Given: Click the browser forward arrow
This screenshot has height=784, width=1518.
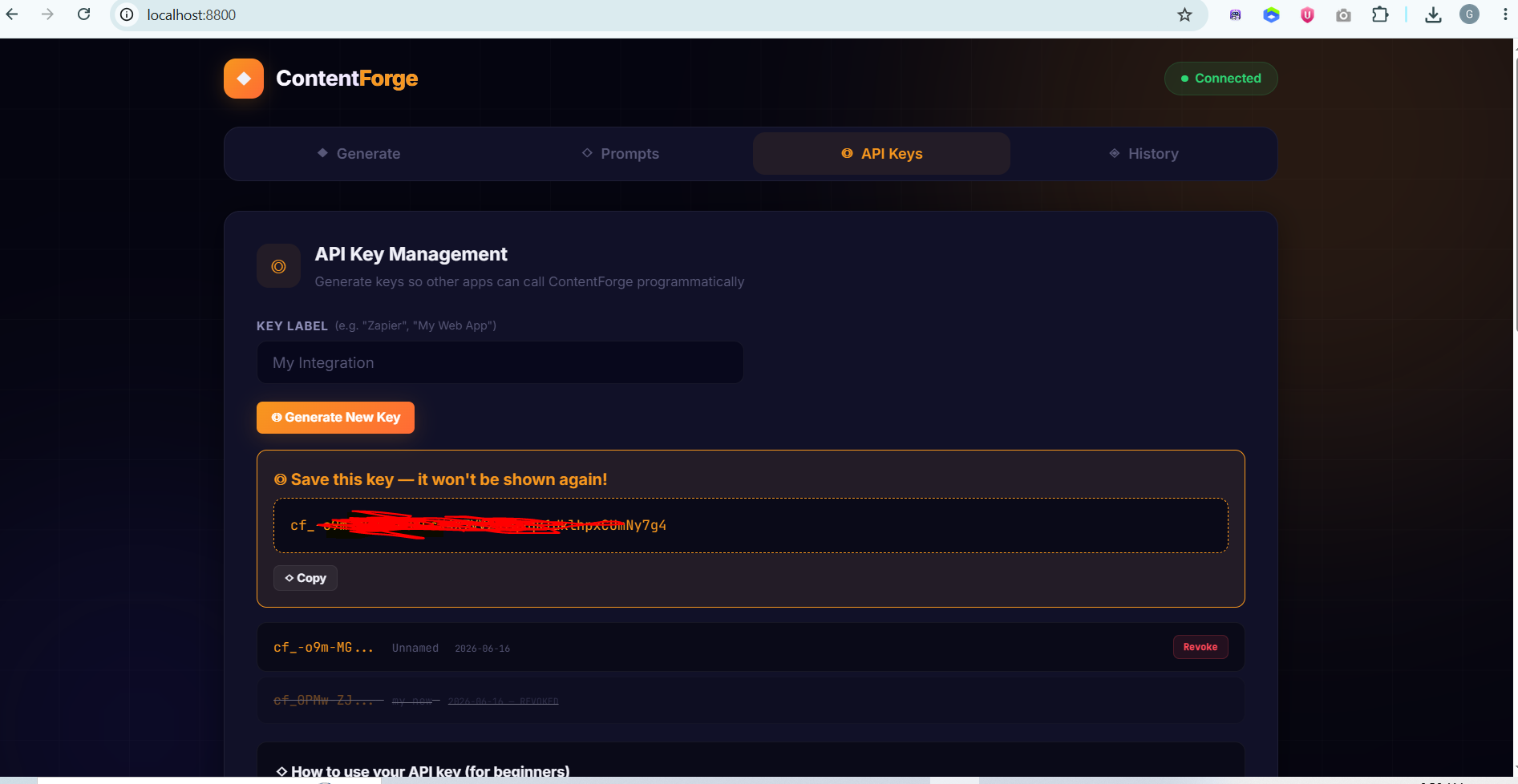Looking at the screenshot, I should click(x=47, y=14).
